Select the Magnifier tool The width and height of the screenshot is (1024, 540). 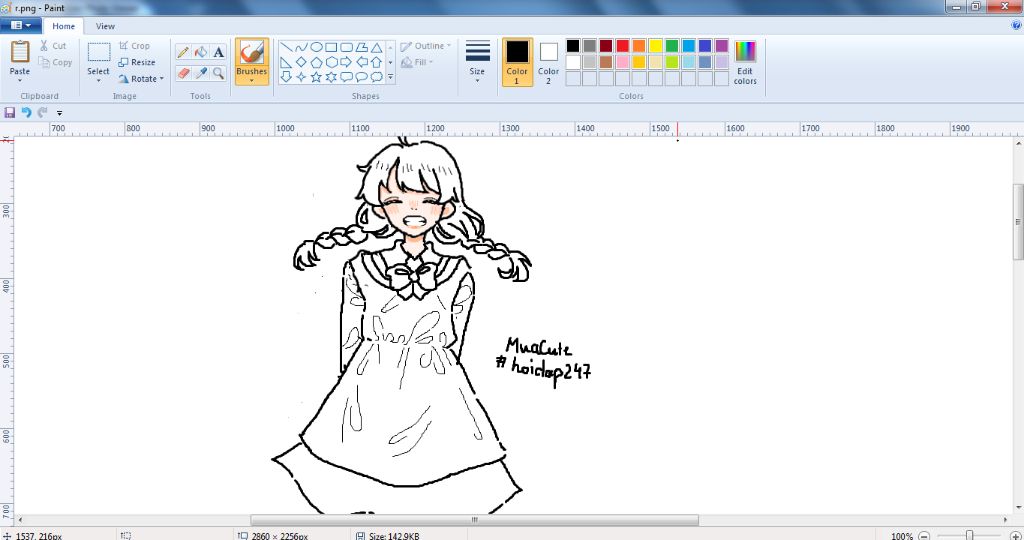click(x=219, y=73)
